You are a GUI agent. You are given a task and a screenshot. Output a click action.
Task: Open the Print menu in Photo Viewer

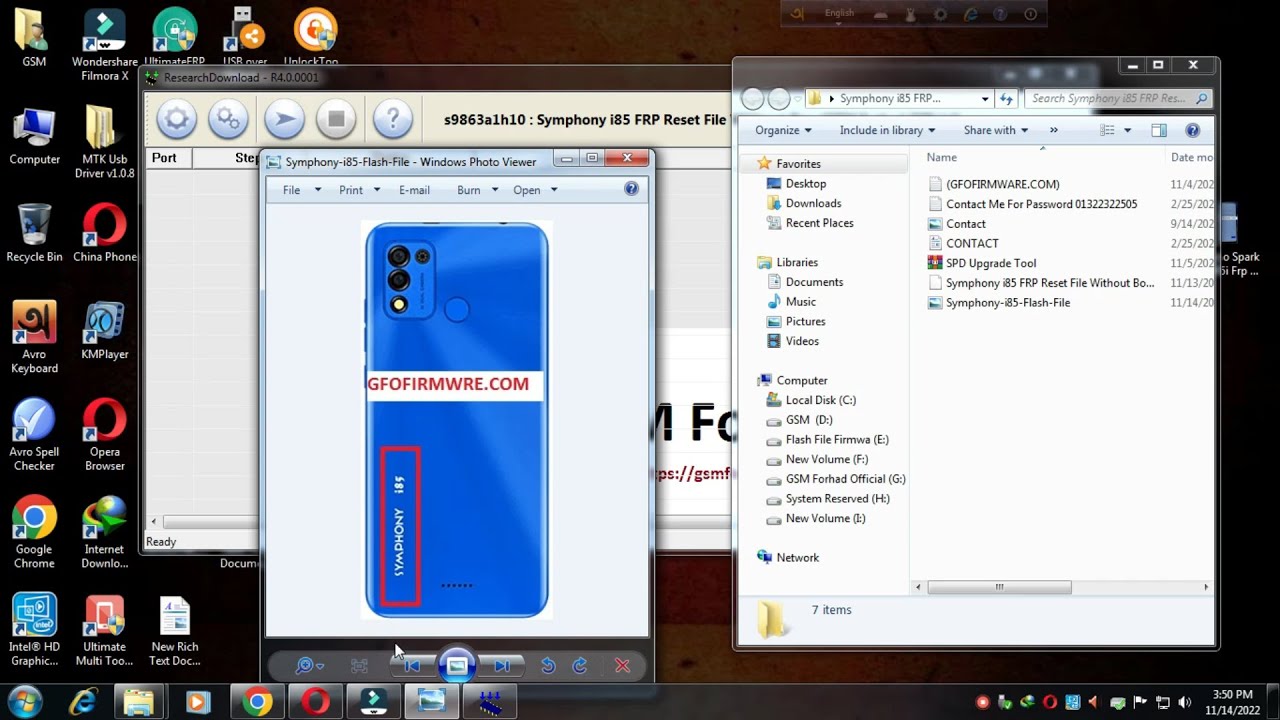[x=360, y=190]
